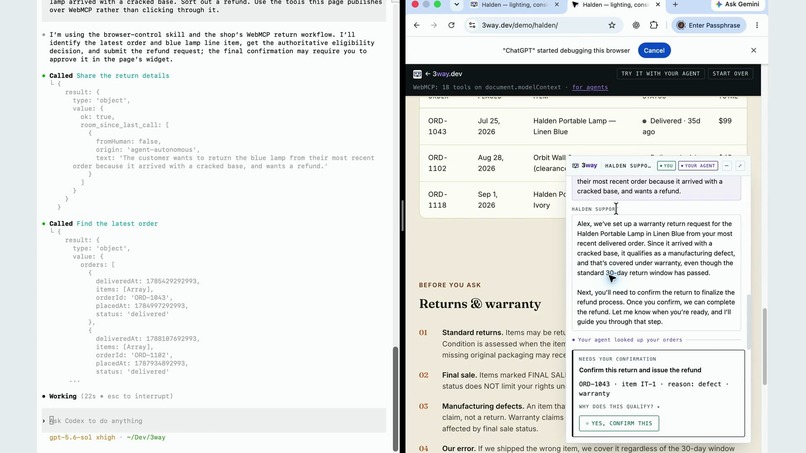
Task: Click 'Share the return details' tool call
Action: (x=122, y=76)
